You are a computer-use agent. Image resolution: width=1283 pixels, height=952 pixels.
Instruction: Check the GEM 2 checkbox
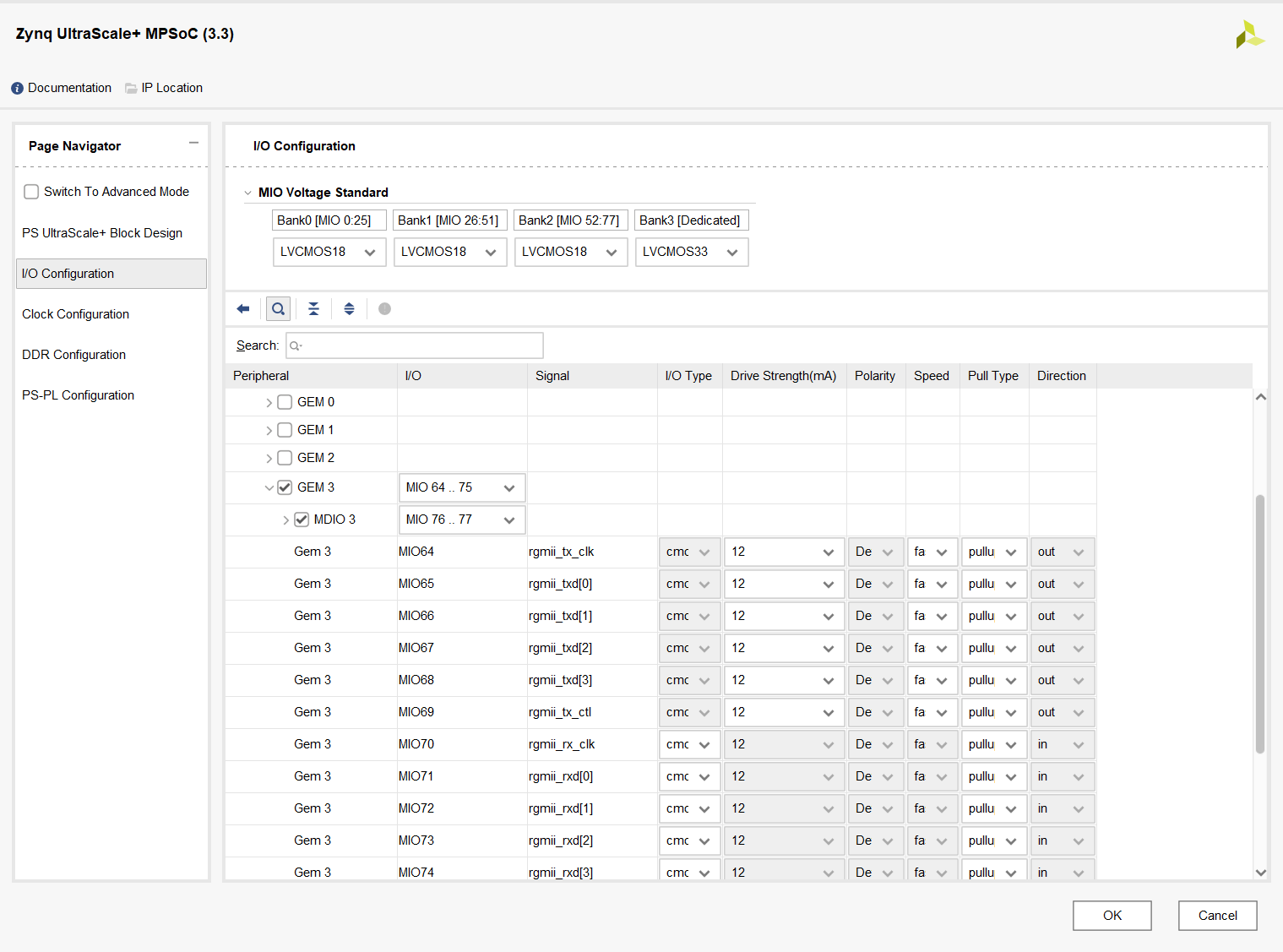tap(285, 458)
